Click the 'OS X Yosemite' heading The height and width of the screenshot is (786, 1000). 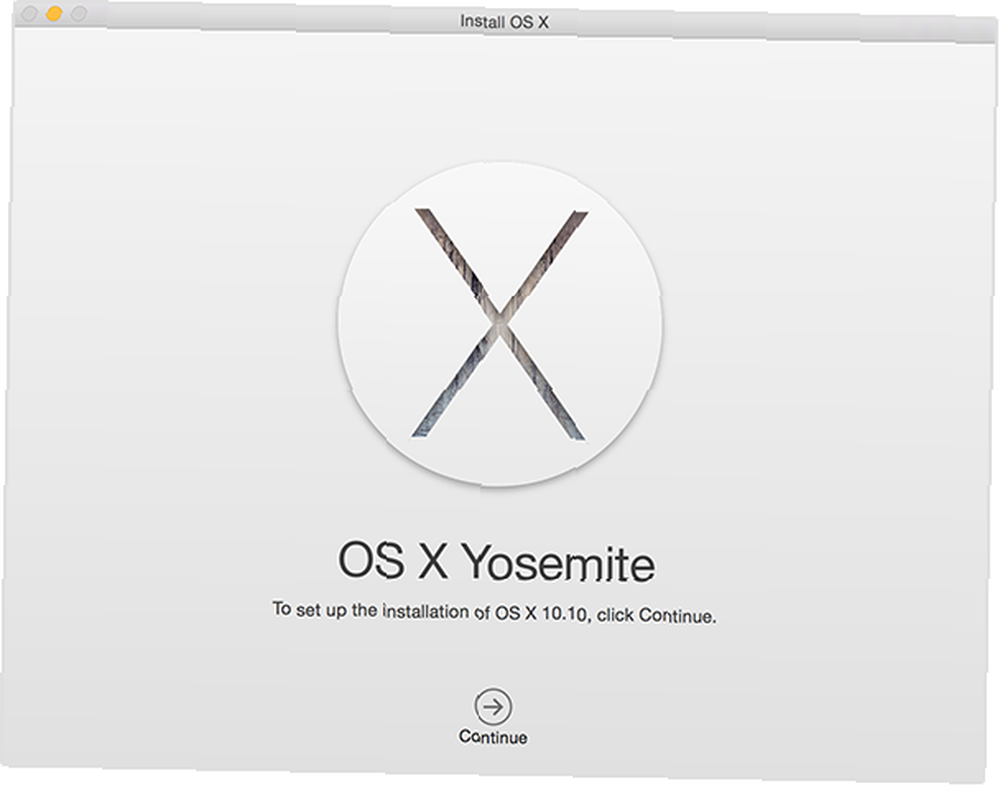click(496, 562)
